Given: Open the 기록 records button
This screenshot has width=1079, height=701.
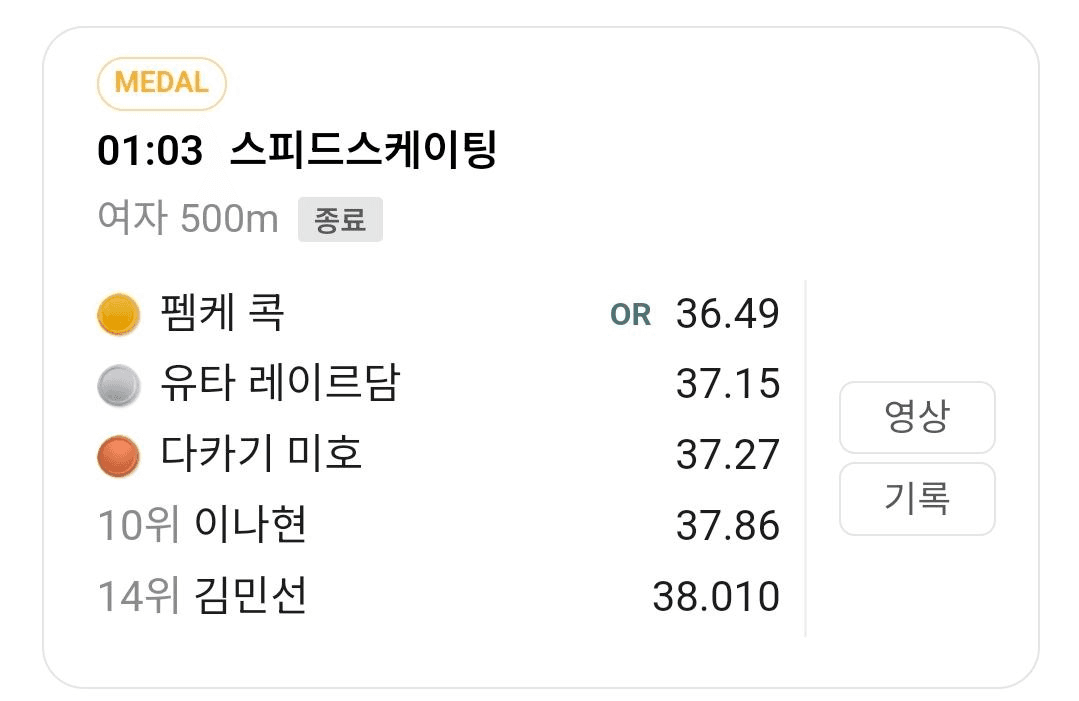Looking at the screenshot, I should (x=916, y=498).
